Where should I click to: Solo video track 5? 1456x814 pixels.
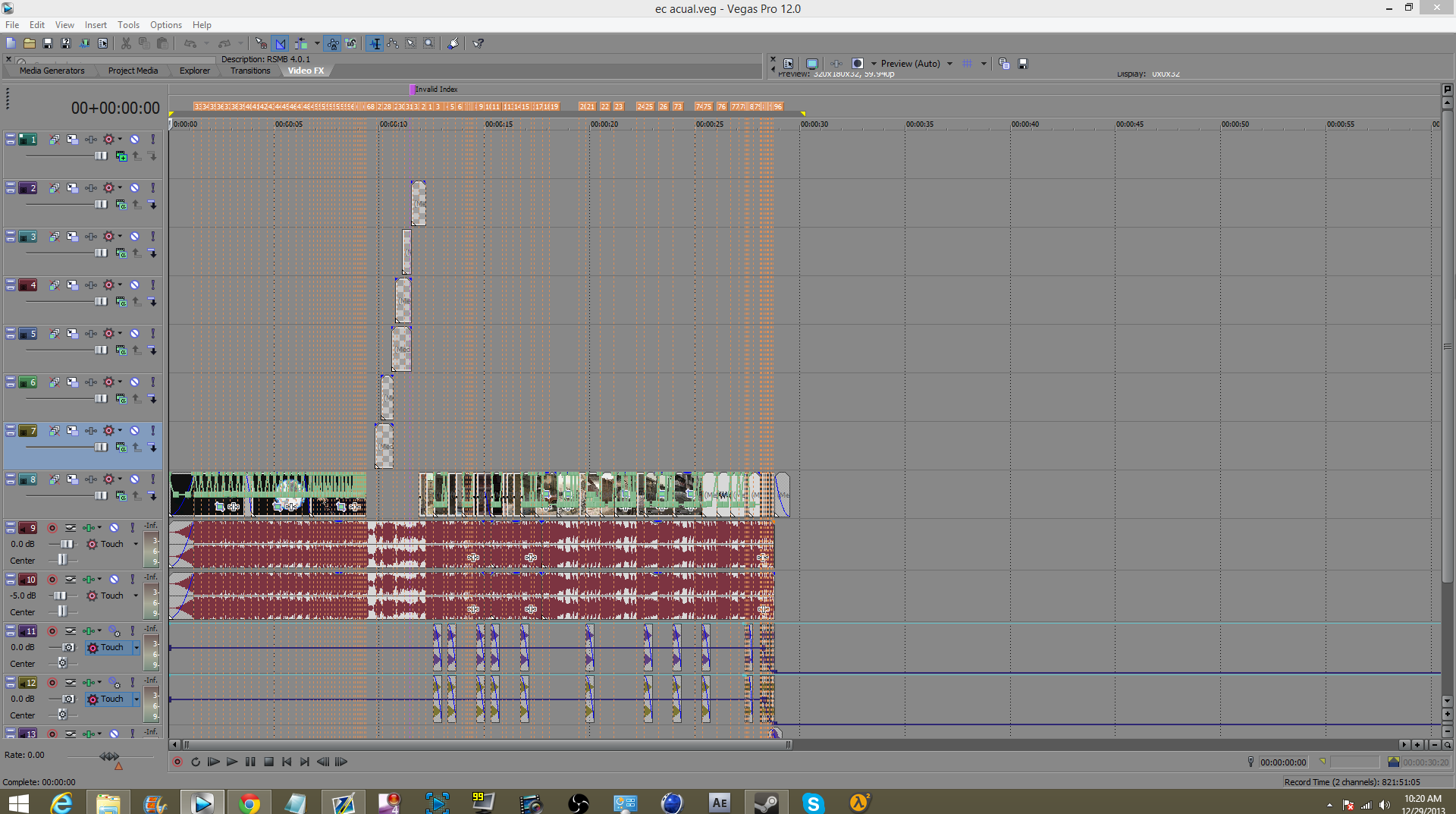(152, 334)
